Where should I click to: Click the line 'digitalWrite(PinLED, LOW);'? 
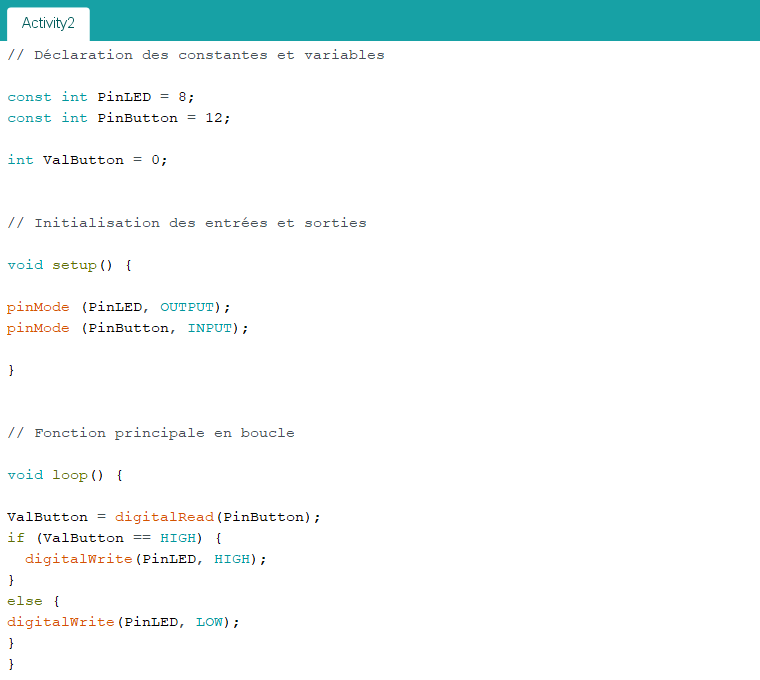[x=123, y=622]
